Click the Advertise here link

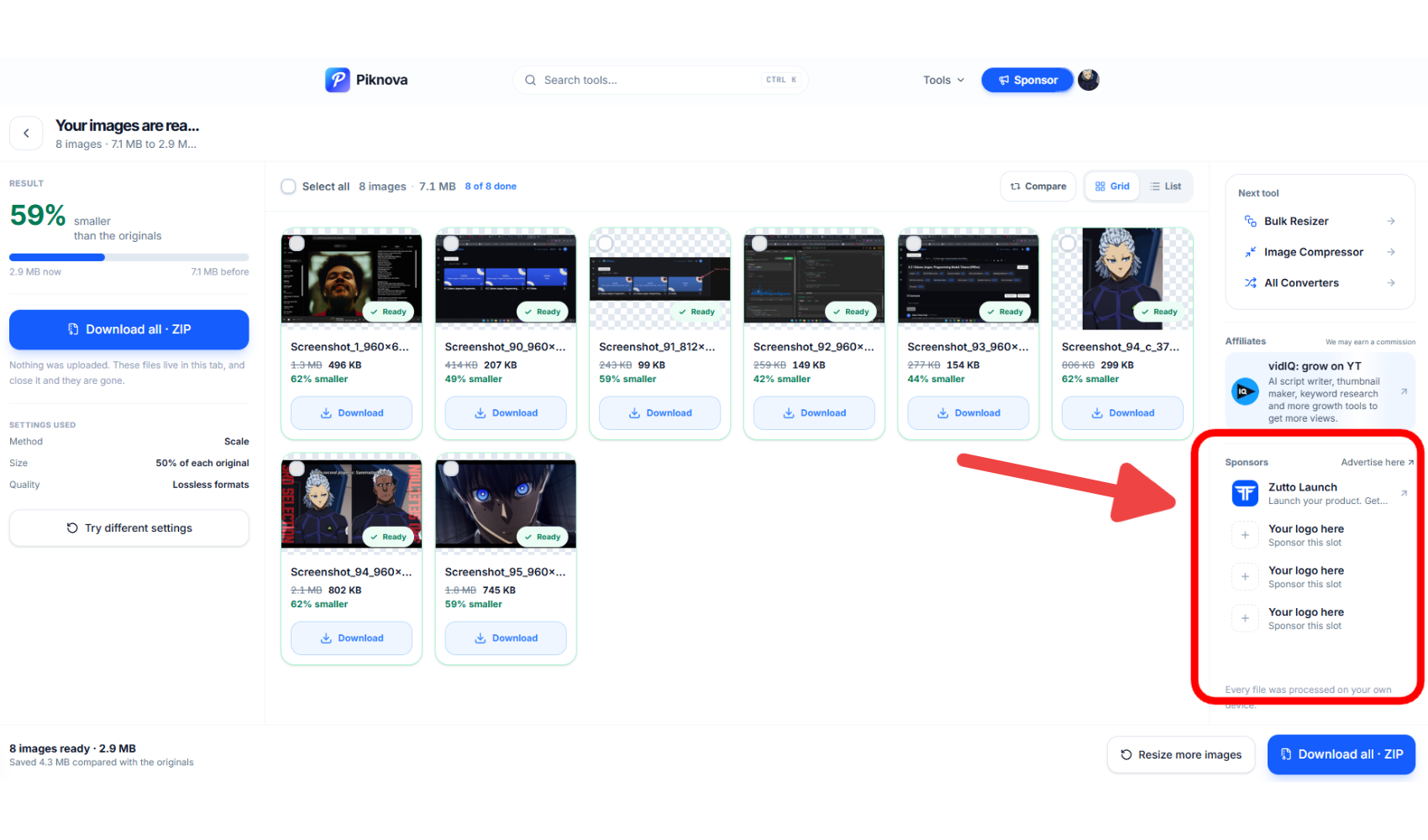[1377, 462]
